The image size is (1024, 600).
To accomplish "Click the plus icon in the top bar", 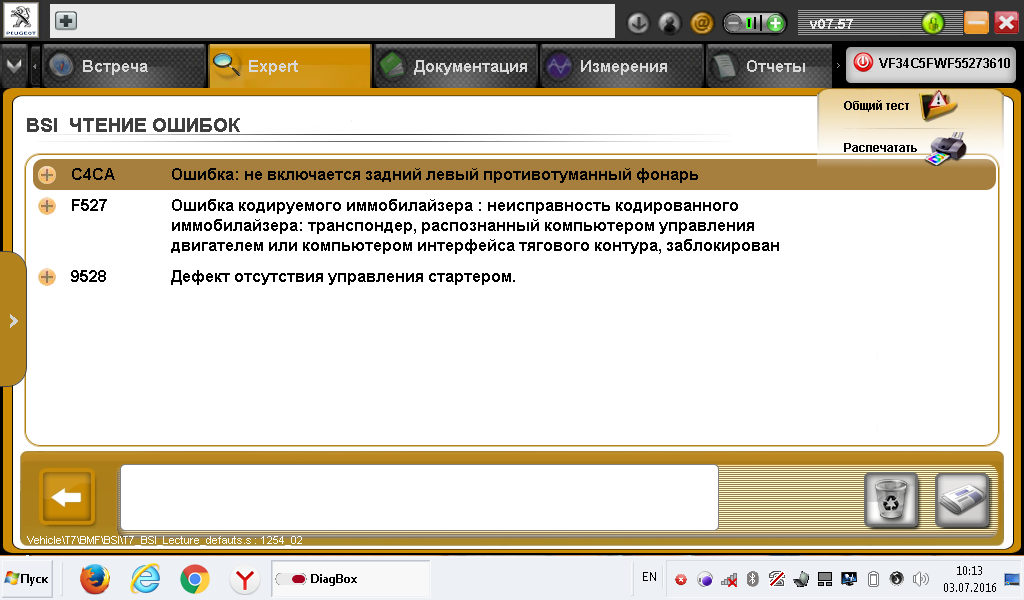I will coord(65,21).
